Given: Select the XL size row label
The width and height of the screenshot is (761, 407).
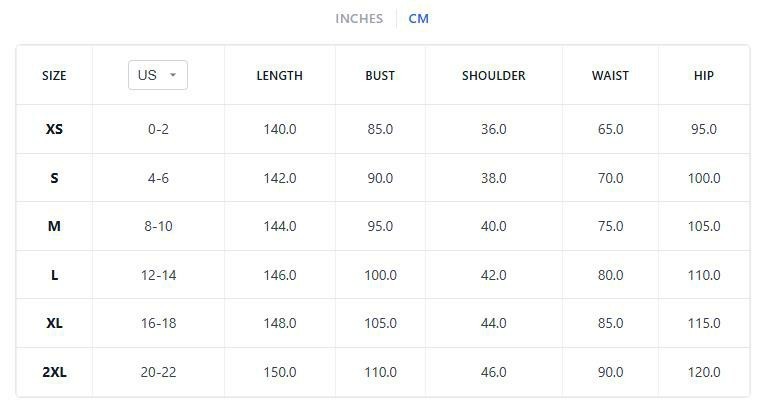Looking at the screenshot, I should coord(54,323).
